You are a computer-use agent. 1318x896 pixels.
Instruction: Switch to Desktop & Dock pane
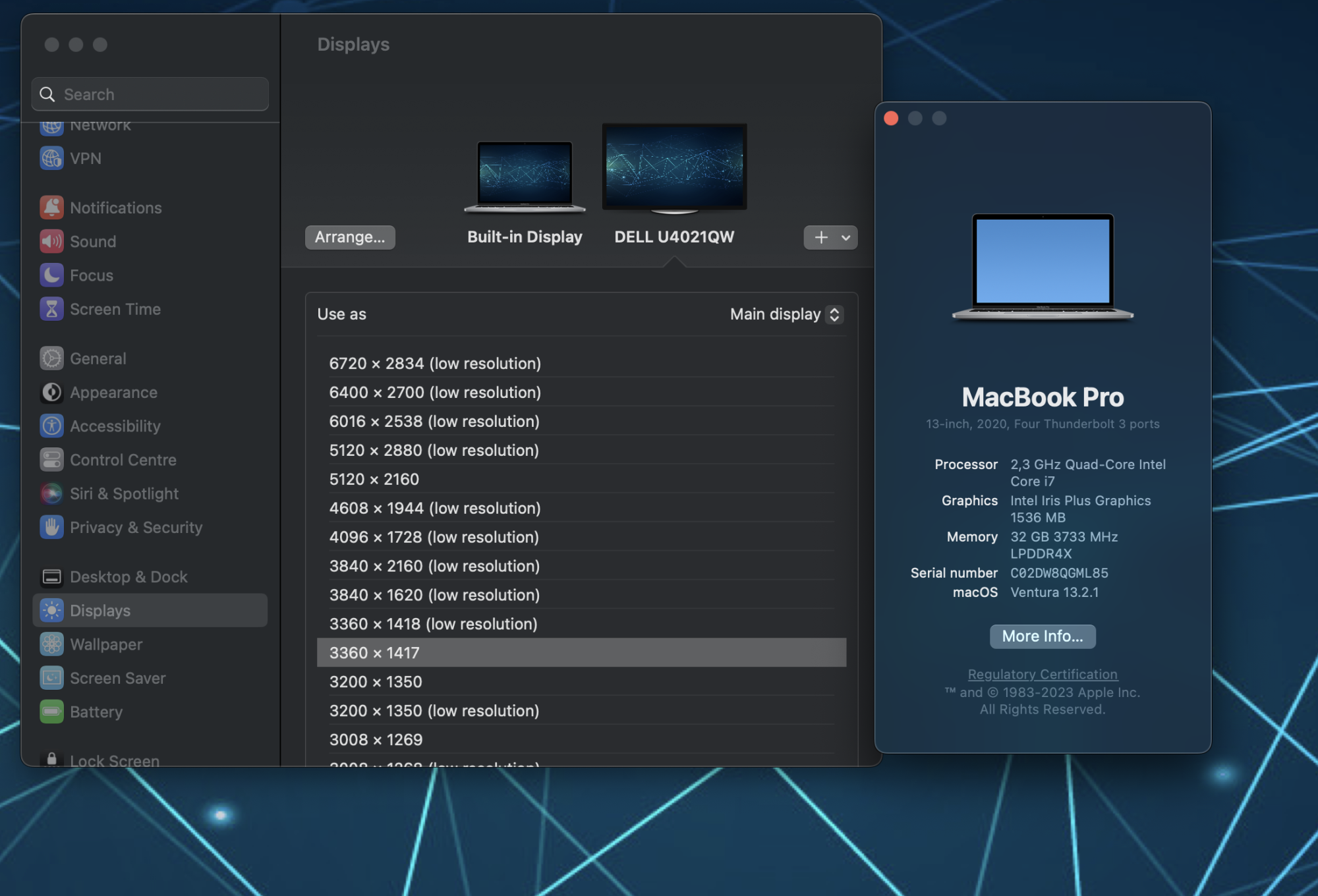point(129,576)
